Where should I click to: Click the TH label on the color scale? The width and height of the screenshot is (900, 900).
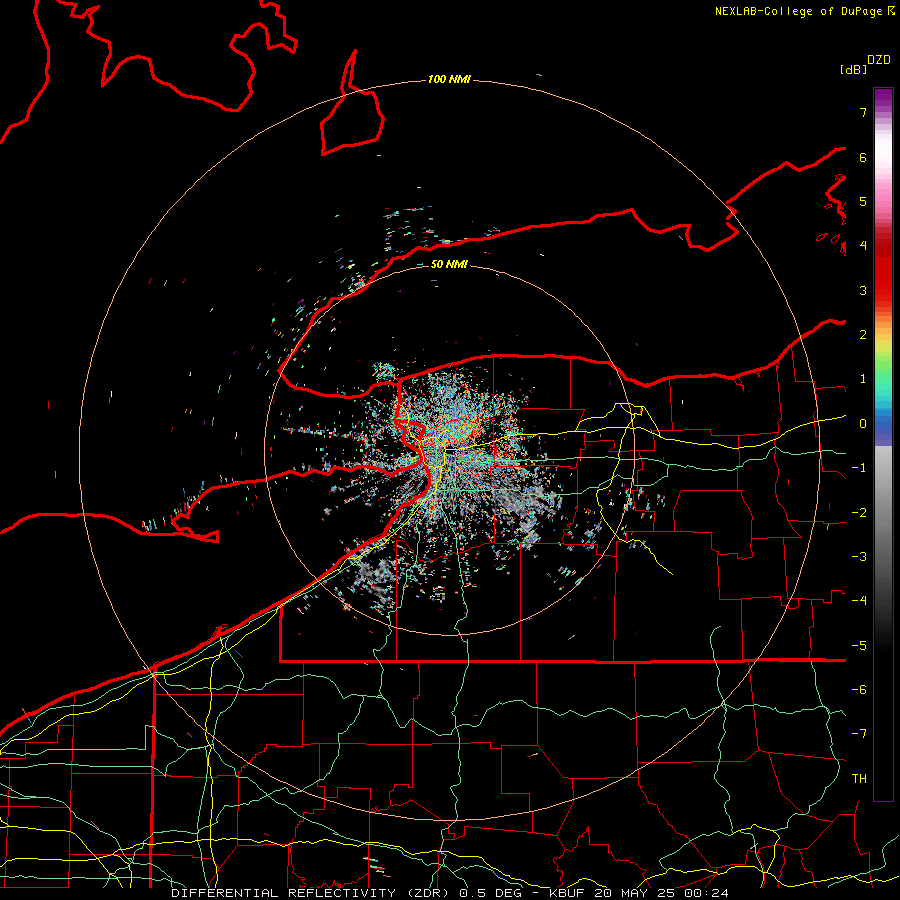pos(859,779)
